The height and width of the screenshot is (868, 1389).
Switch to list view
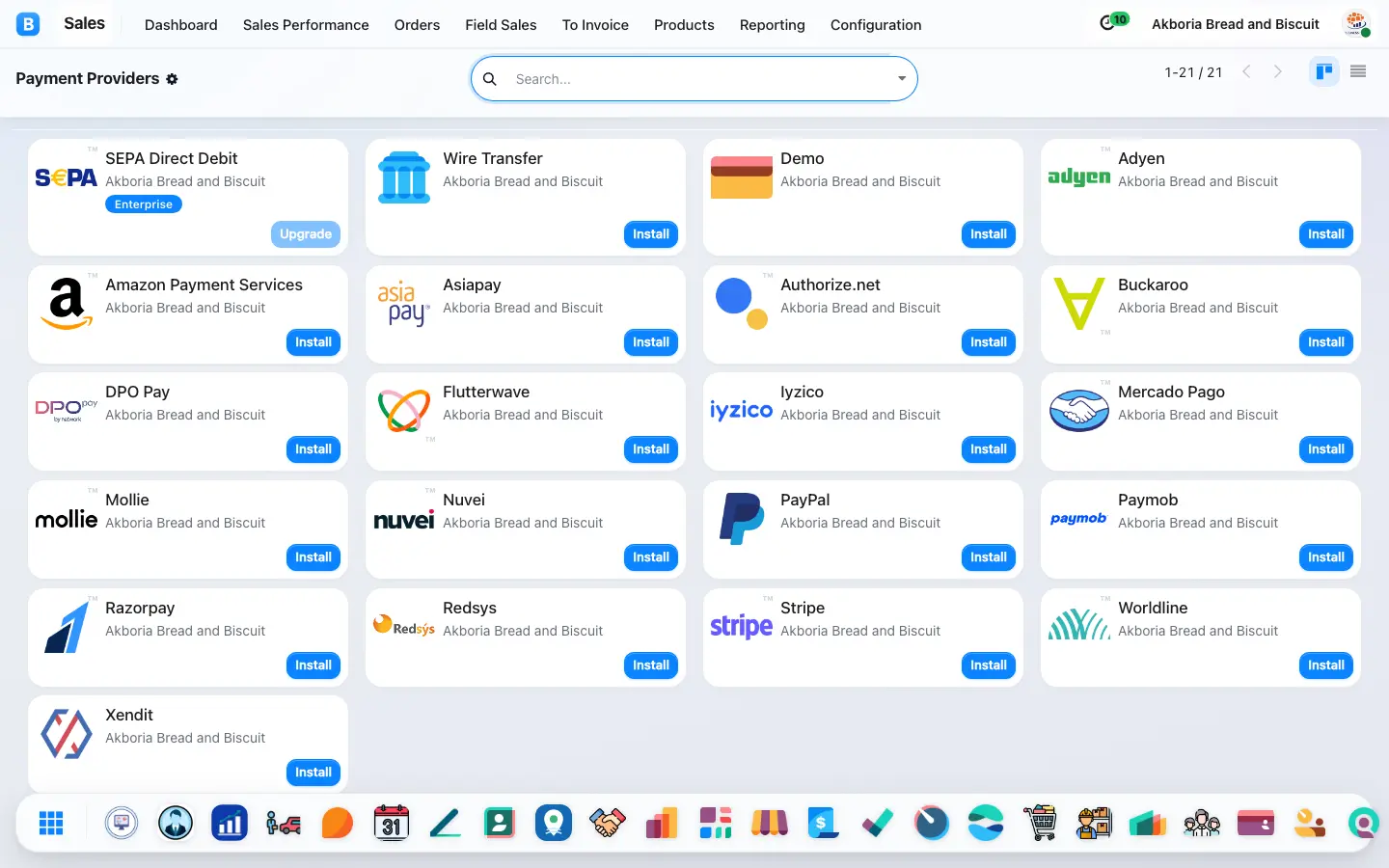click(x=1358, y=71)
